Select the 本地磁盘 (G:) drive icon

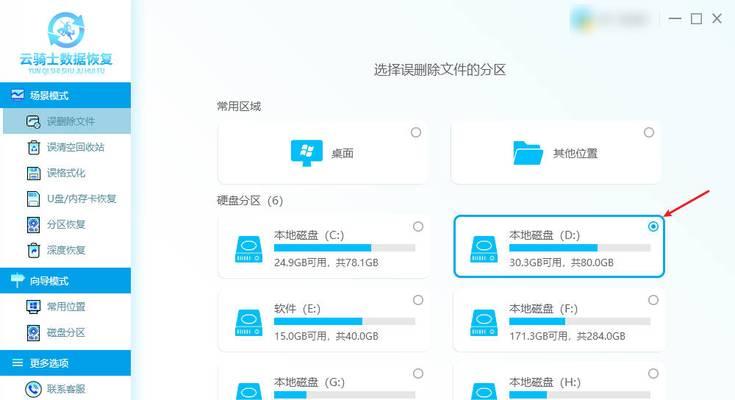tap(248, 392)
